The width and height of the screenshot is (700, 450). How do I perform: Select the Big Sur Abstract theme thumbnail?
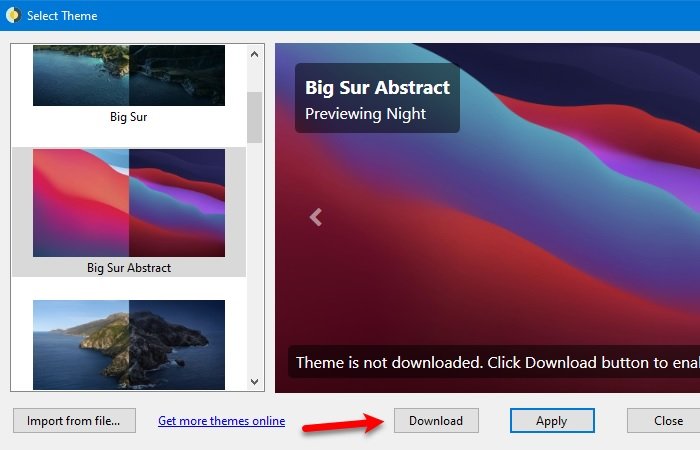(129, 203)
